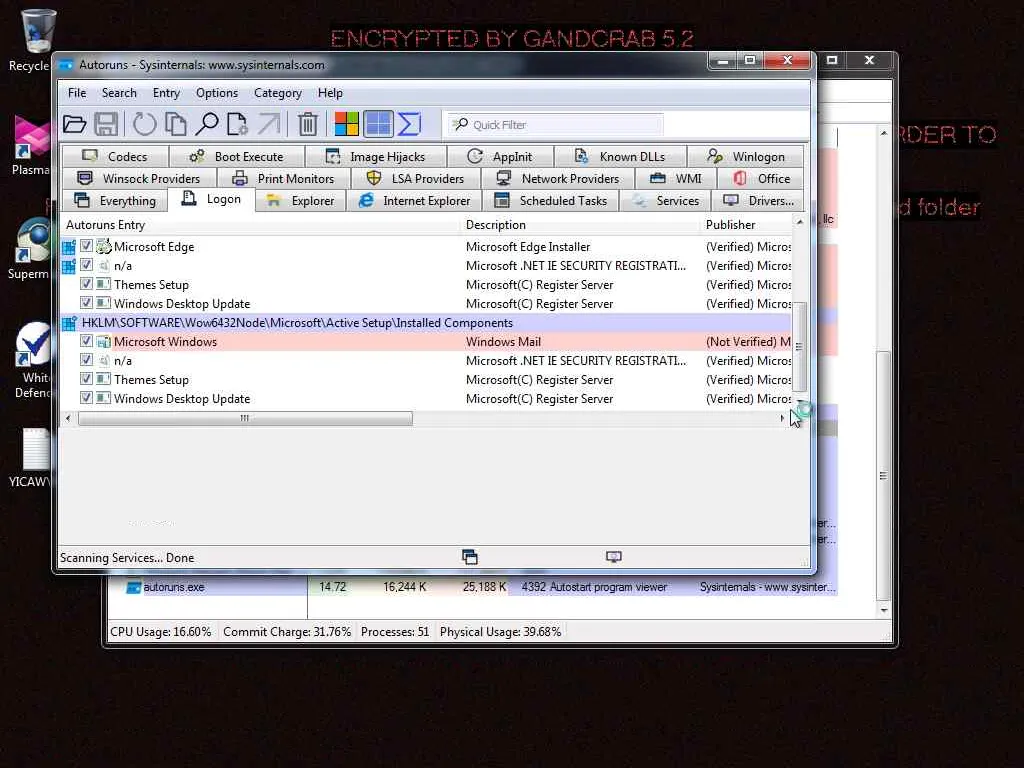The width and height of the screenshot is (1024, 768).
Task: Click the Open folder toolbar icon
Action: click(x=74, y=124)
